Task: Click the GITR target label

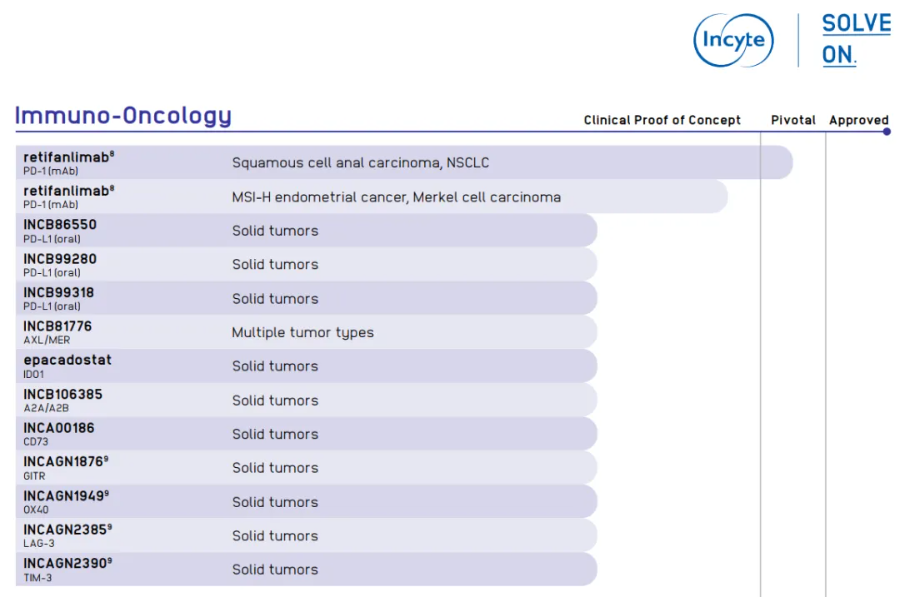Action: pyautogui.click(x=34, y=476)
